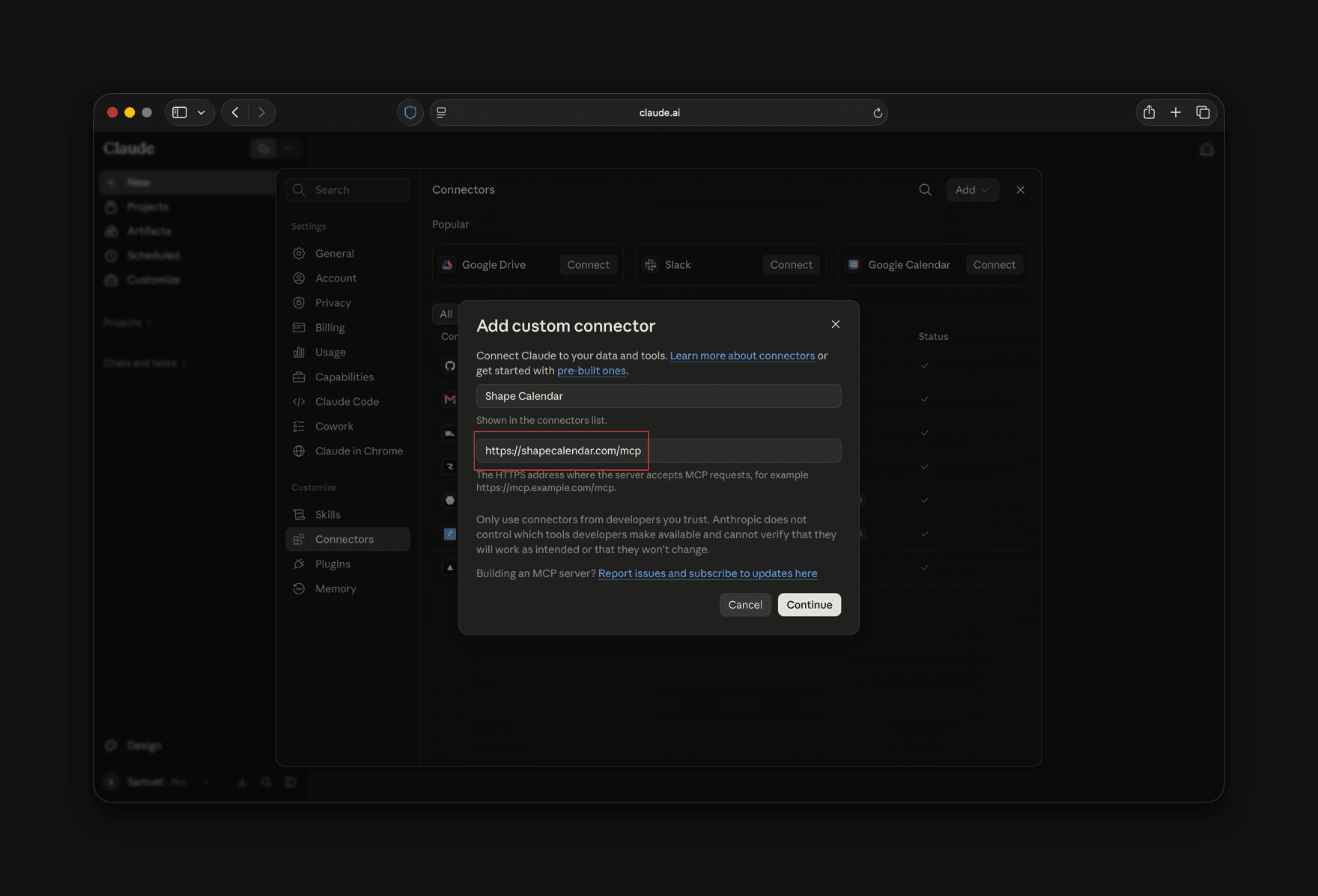This screenshot has height=896, width=1318.
Task: Select Connectors in the sidebar
Action: (x=347, y=540)
